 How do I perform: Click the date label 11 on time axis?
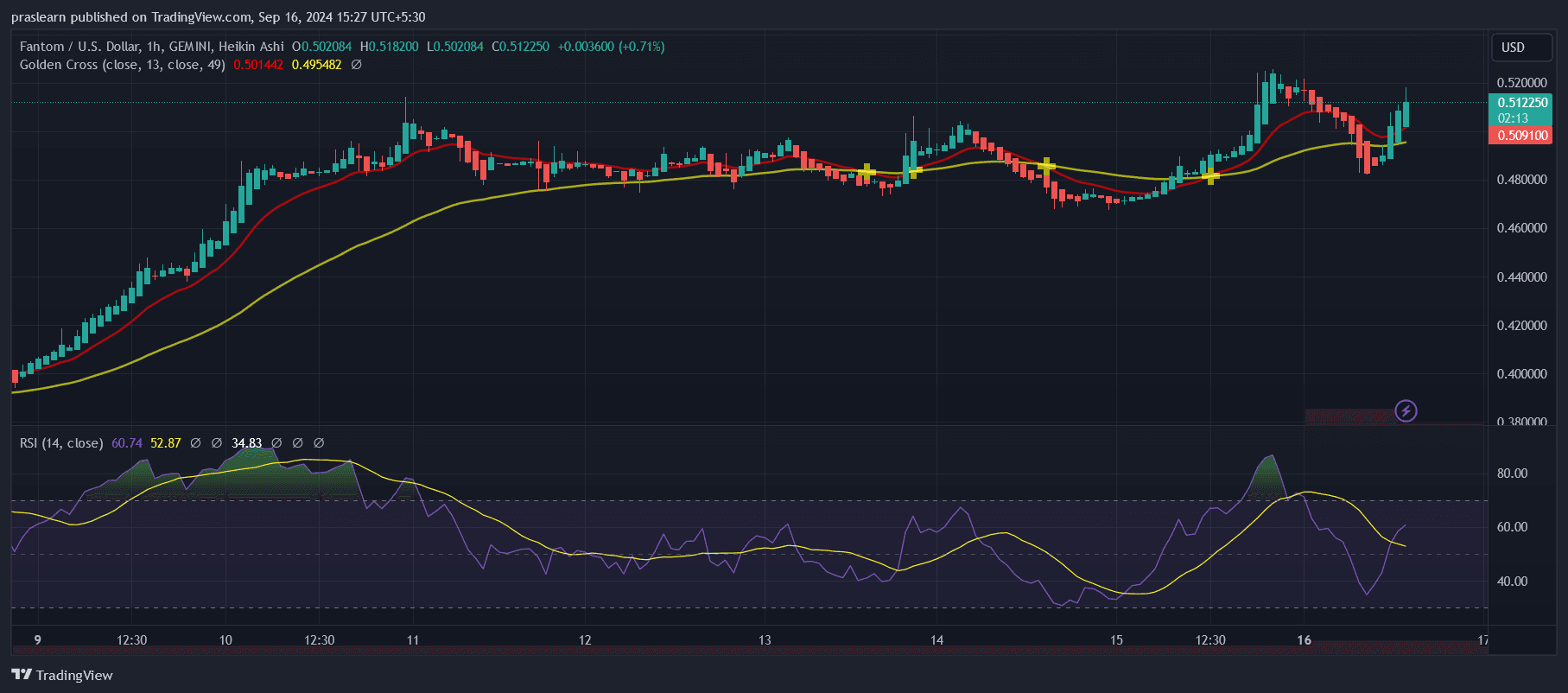tap(413, 640)
